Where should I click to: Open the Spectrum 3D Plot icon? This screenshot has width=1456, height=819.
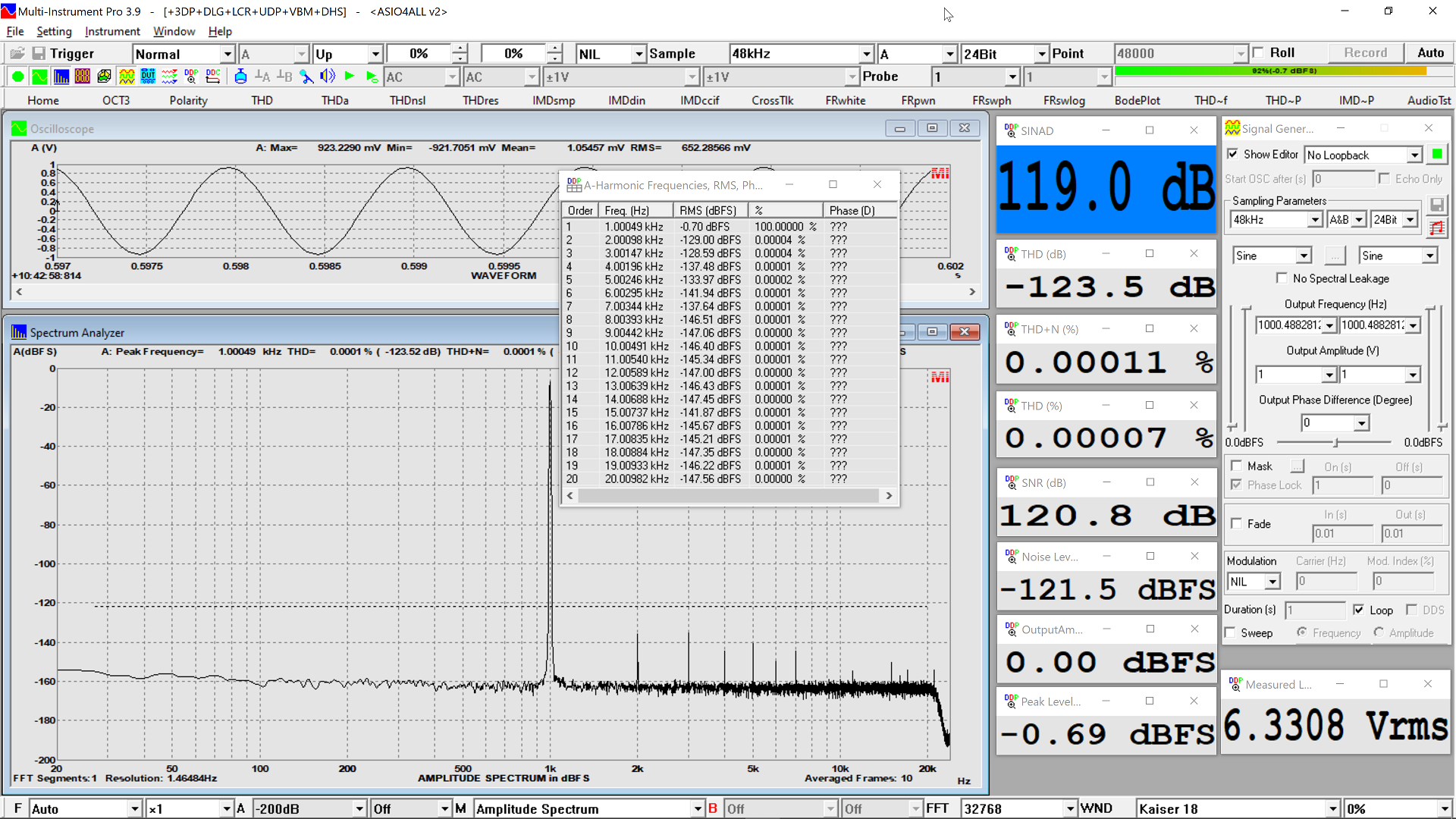(x=105, y=76)
